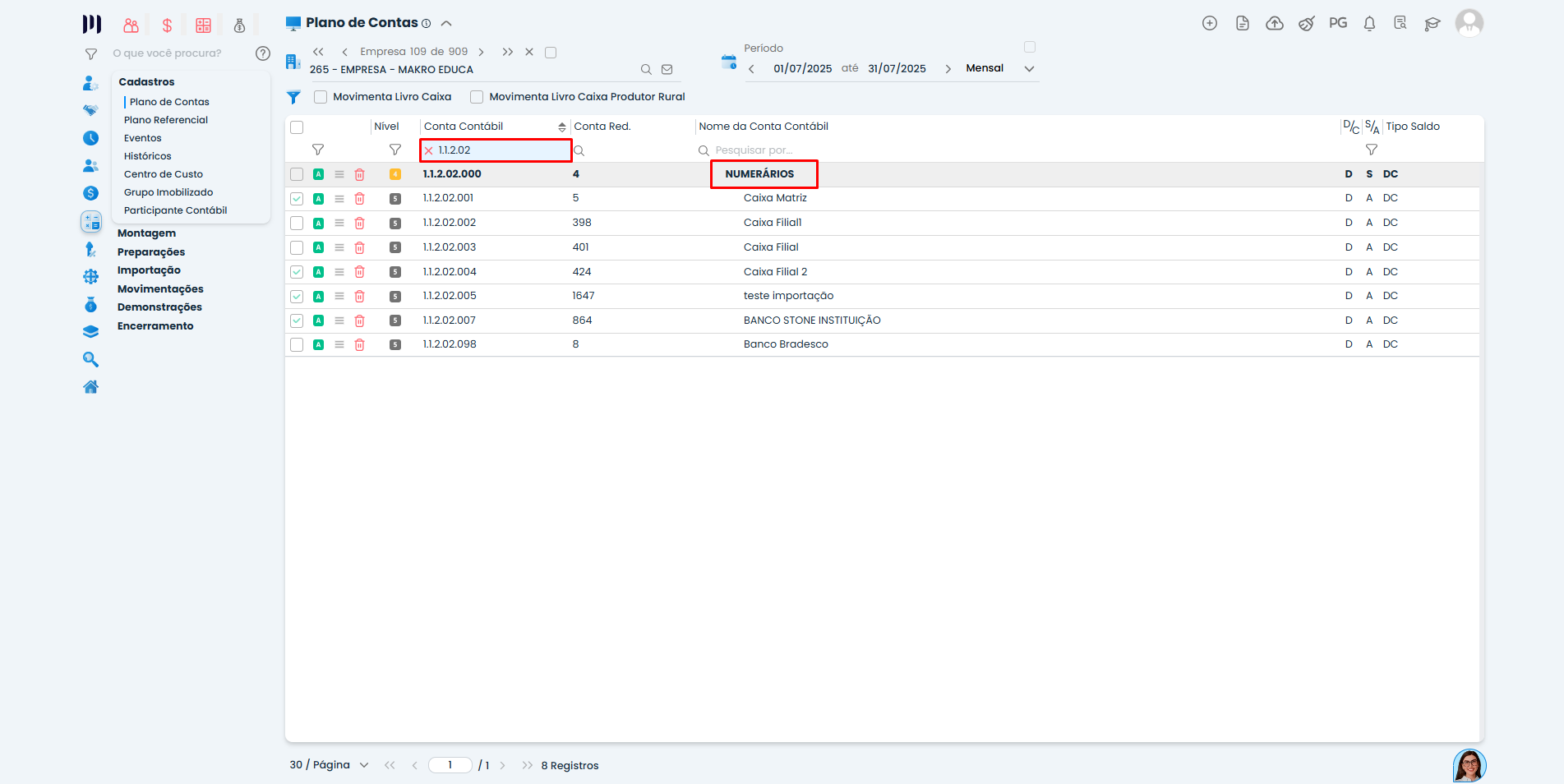This screenshot has width=1564, height=784.
Task: Open the notifications bell
Action: [x=1369, y=24]
